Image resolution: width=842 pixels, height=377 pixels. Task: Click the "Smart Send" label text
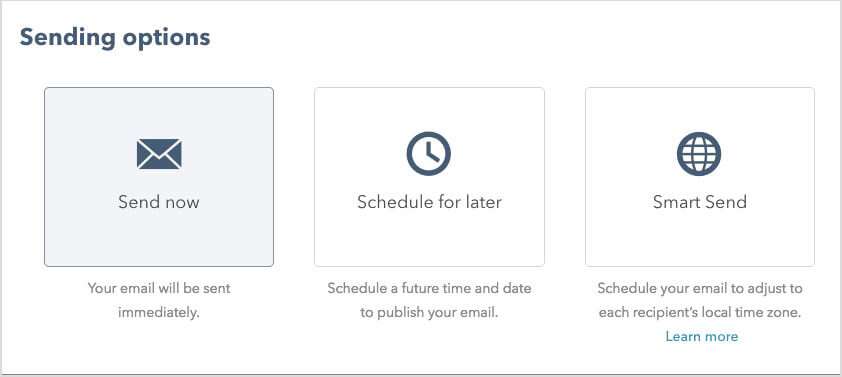700,202
